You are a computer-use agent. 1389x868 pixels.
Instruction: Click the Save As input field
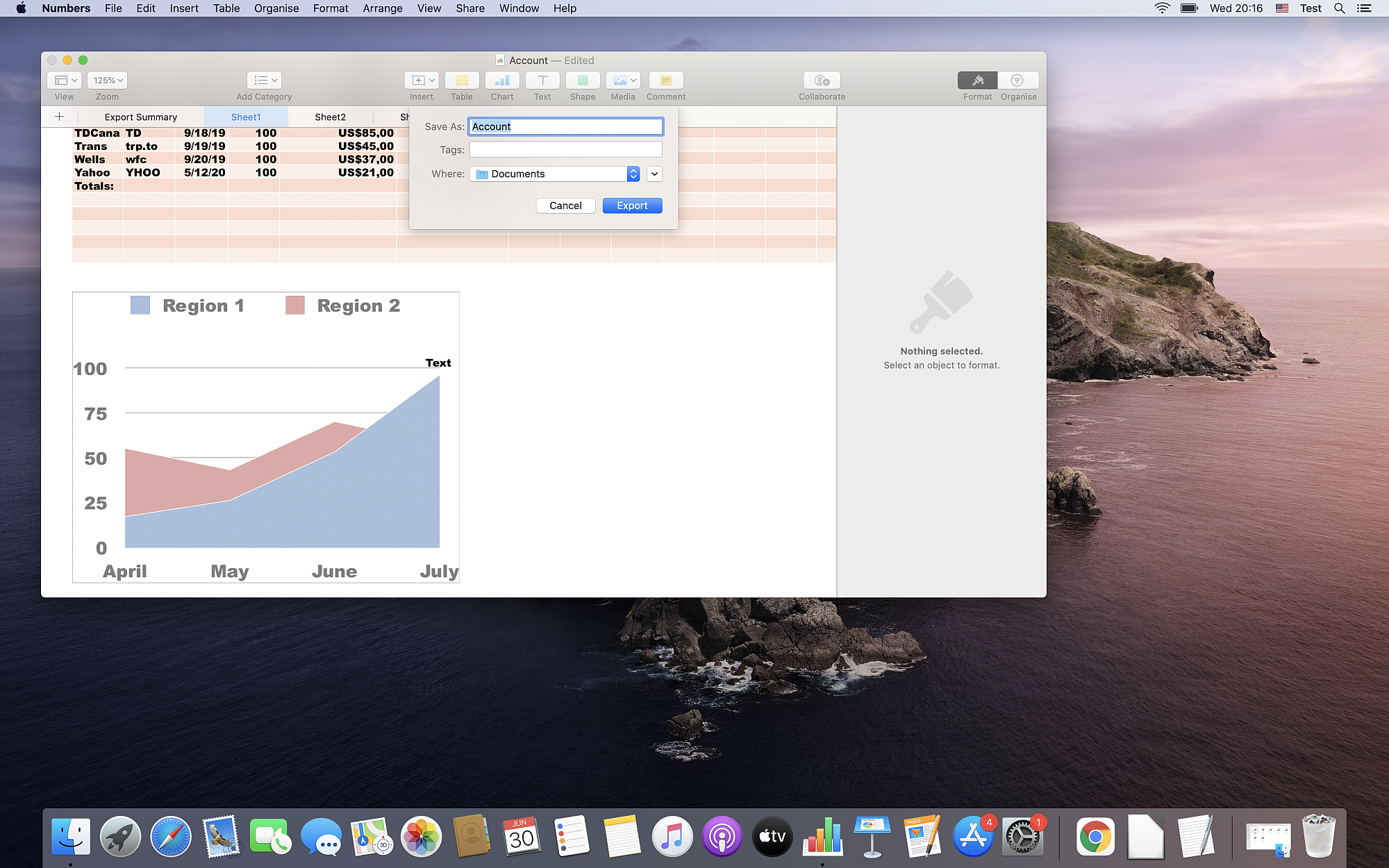[566, 125]
